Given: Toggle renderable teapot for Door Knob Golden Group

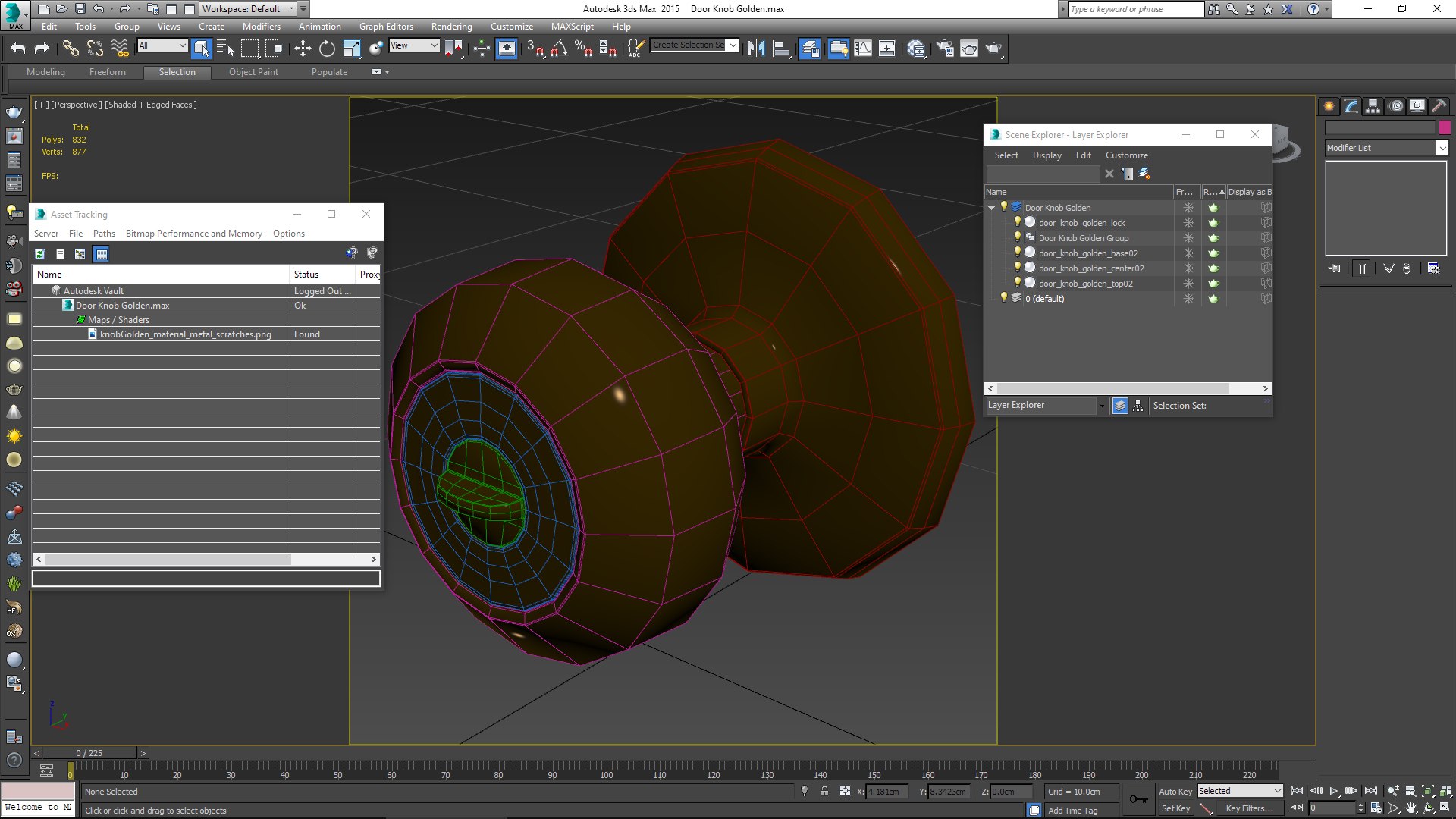Looking at the screenshot, I should 1213,237.
